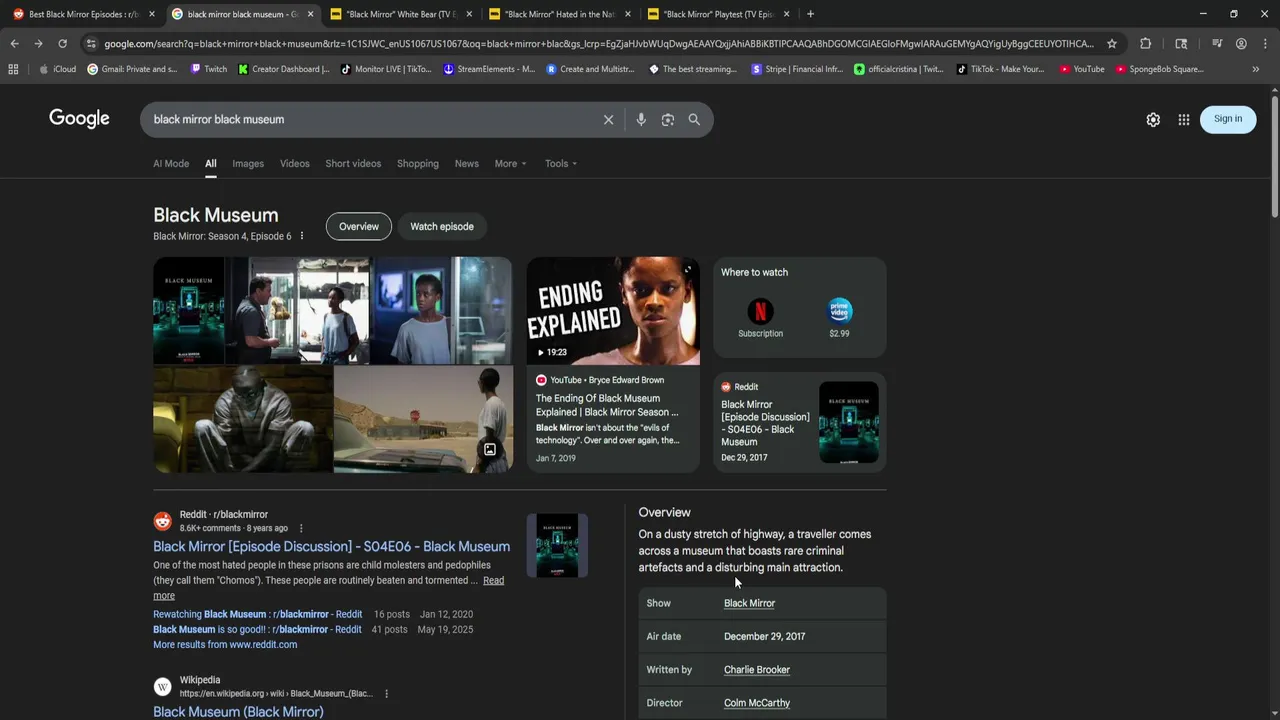Screen dimensions: 1280x720
Task: Open the YouTube bookmark
Action: (1082, 69)
